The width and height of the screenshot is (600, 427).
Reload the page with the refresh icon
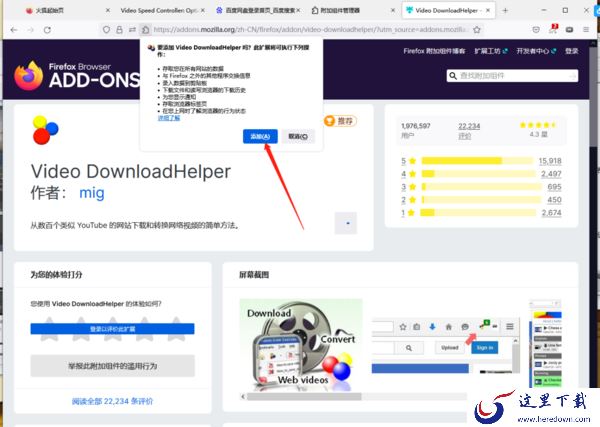point(47,30)
